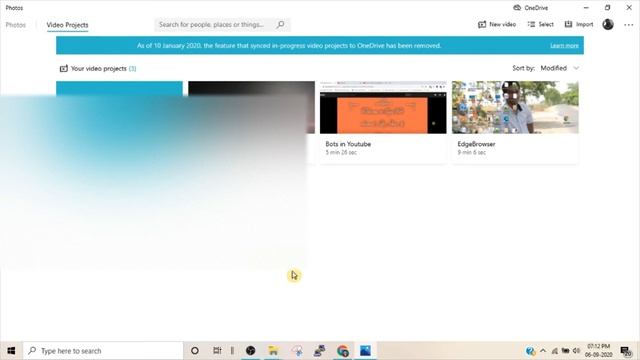This screenshot has height=360, width=640.
Task: Click the network tray icon
Action: click(x=555, y=351)
